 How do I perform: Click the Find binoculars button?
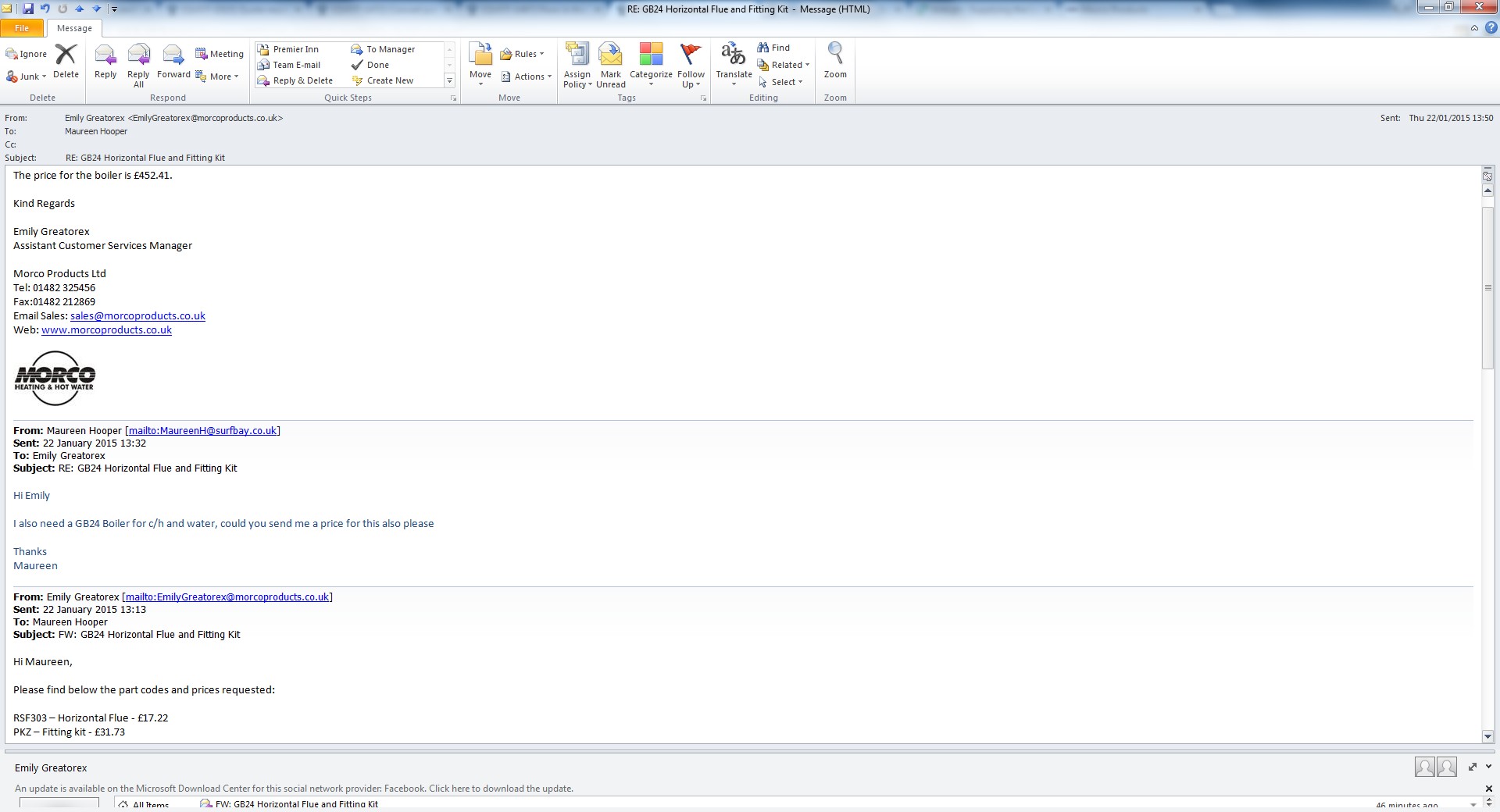[x=773, y=48]
